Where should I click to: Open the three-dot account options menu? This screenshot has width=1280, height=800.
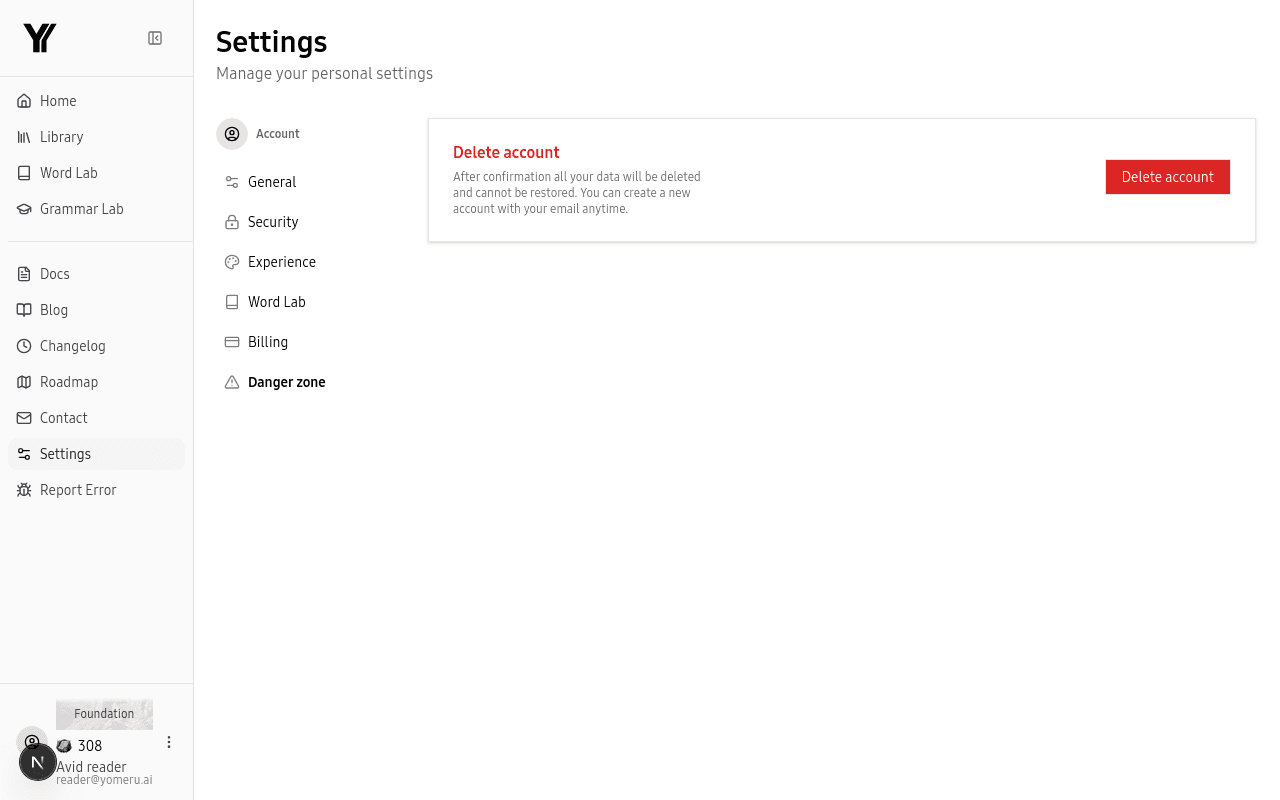[168, 742]
